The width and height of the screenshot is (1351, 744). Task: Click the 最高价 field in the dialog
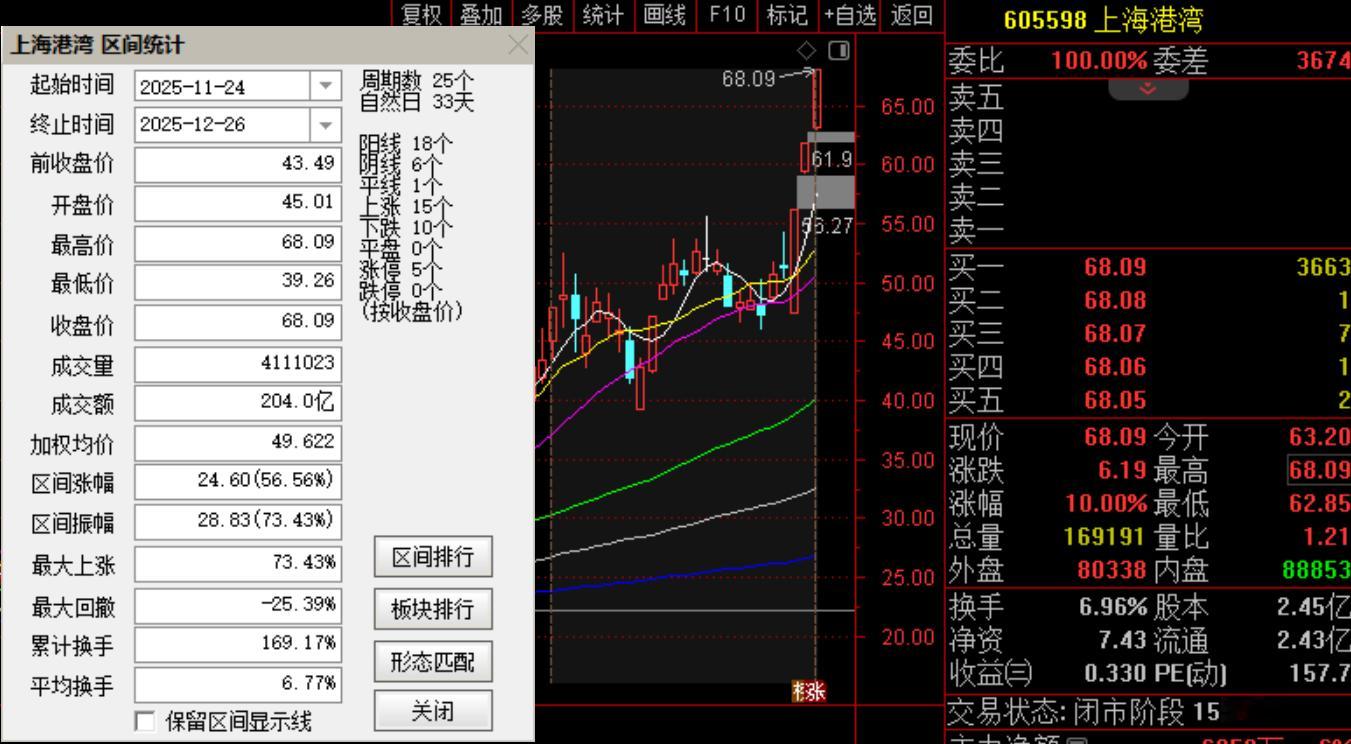(236, 243)
